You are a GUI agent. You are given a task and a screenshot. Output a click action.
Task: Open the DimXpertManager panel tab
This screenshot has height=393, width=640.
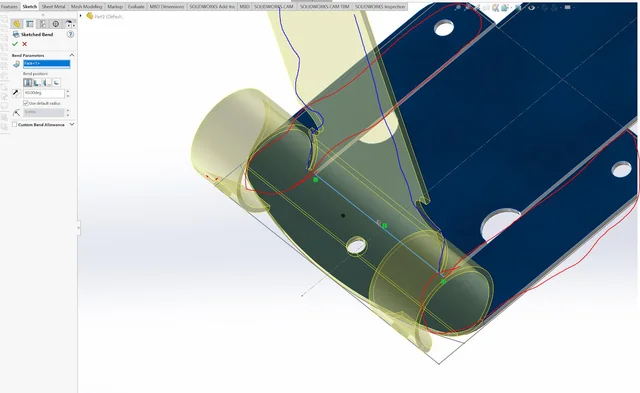point(56,24)
